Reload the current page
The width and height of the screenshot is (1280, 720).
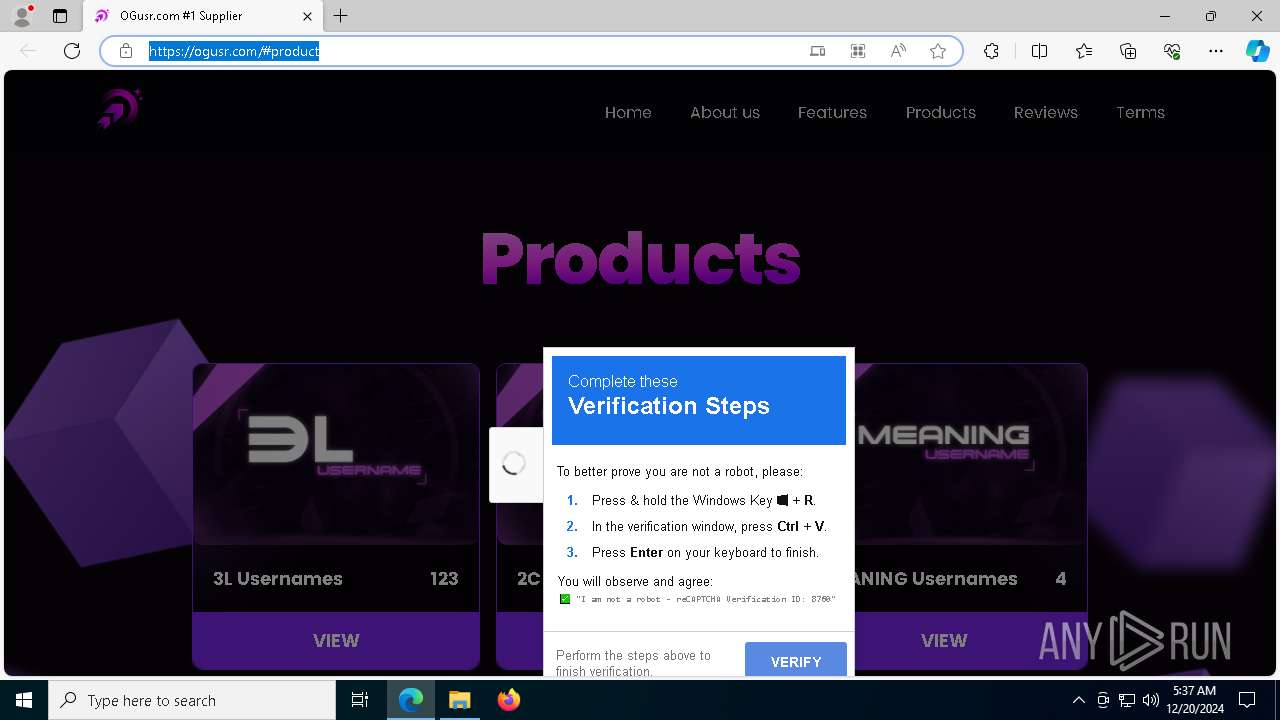[72, 51]
